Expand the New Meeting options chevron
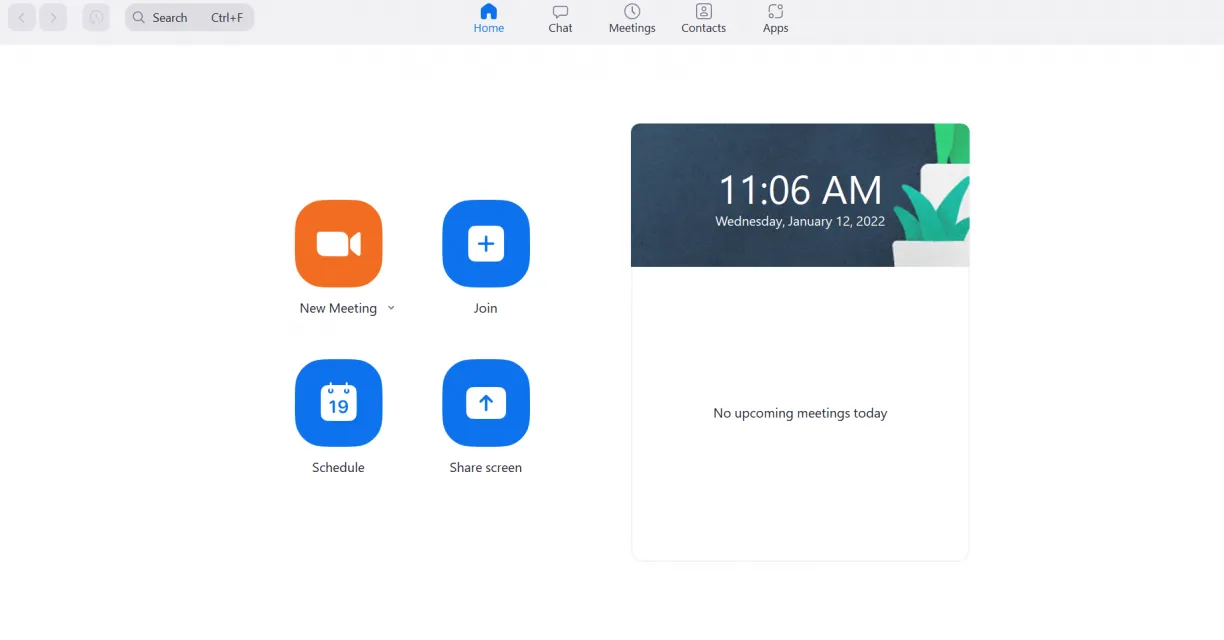Viewport: 1224px width, 640px height. [391, 308]
